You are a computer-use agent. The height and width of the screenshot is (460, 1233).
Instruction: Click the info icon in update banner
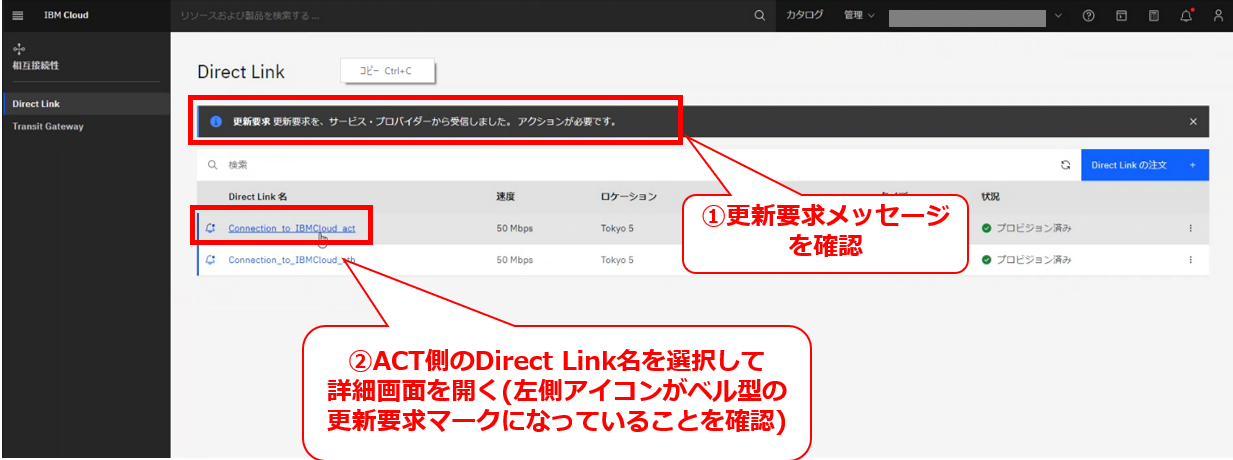[x=215, y=121]
